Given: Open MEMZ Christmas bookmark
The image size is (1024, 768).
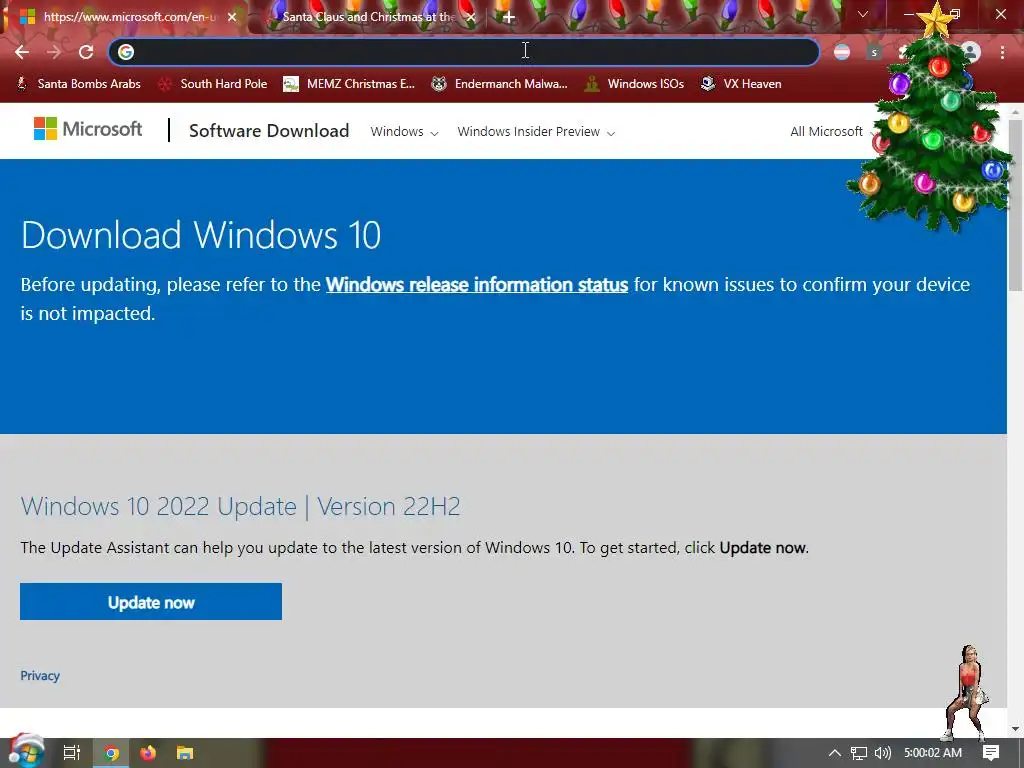Looking at the screenshot, I should click(x=349, y=84).
